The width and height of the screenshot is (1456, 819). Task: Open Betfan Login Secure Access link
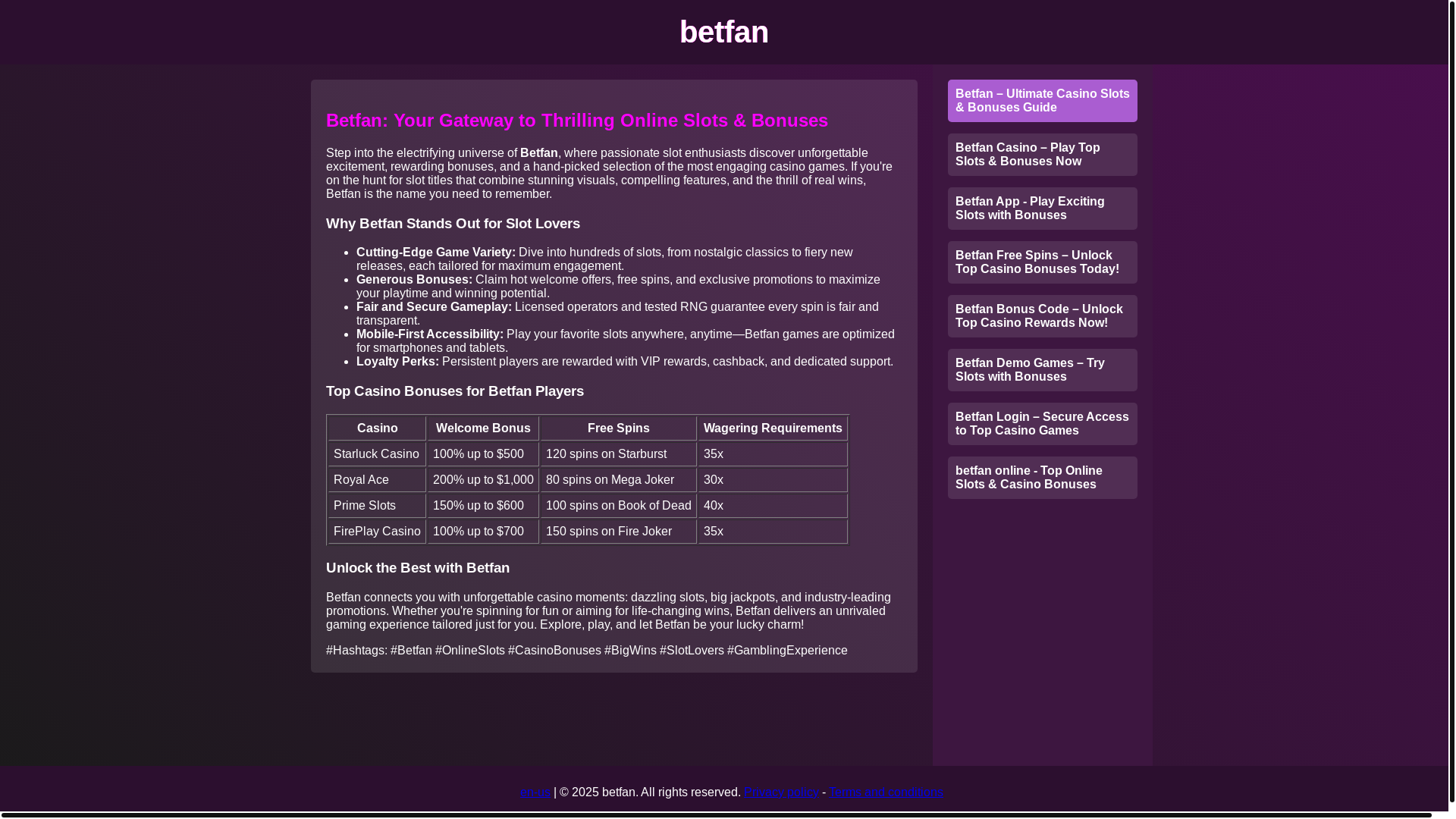click(1042, 424)
